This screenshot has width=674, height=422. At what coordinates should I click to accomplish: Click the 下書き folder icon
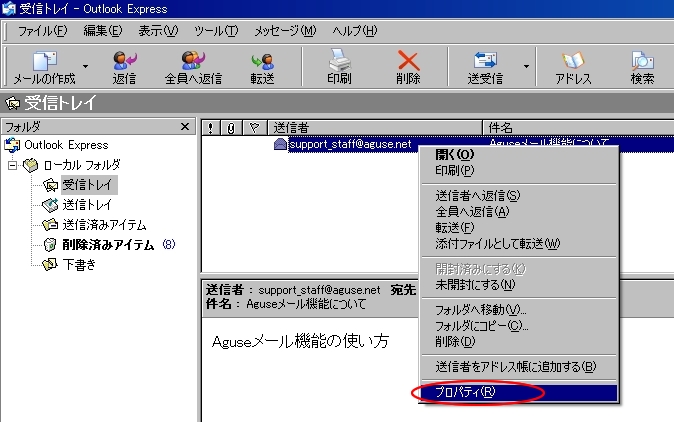(x=50, y=264)
